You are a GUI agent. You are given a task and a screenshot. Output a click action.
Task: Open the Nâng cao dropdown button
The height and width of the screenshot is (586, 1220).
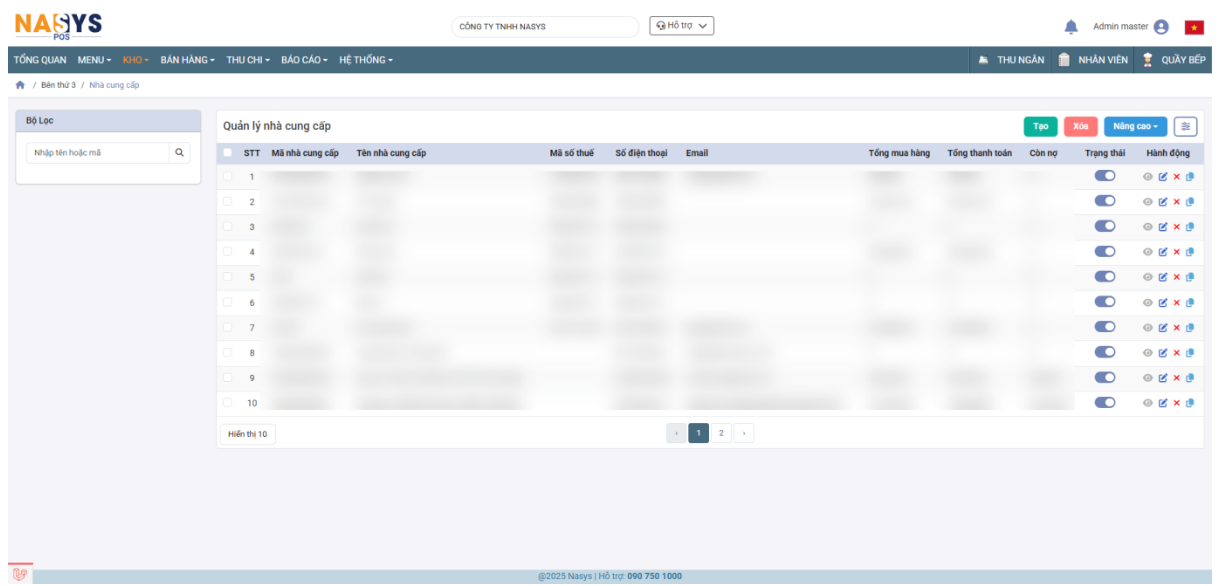pyautogui.click(x=1135, y=127)
